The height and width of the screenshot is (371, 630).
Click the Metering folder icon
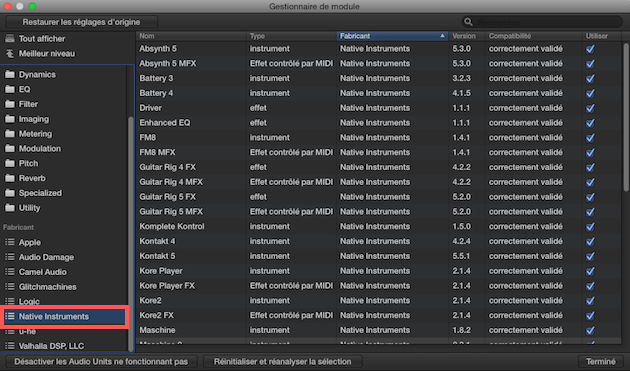coord(10,134)
